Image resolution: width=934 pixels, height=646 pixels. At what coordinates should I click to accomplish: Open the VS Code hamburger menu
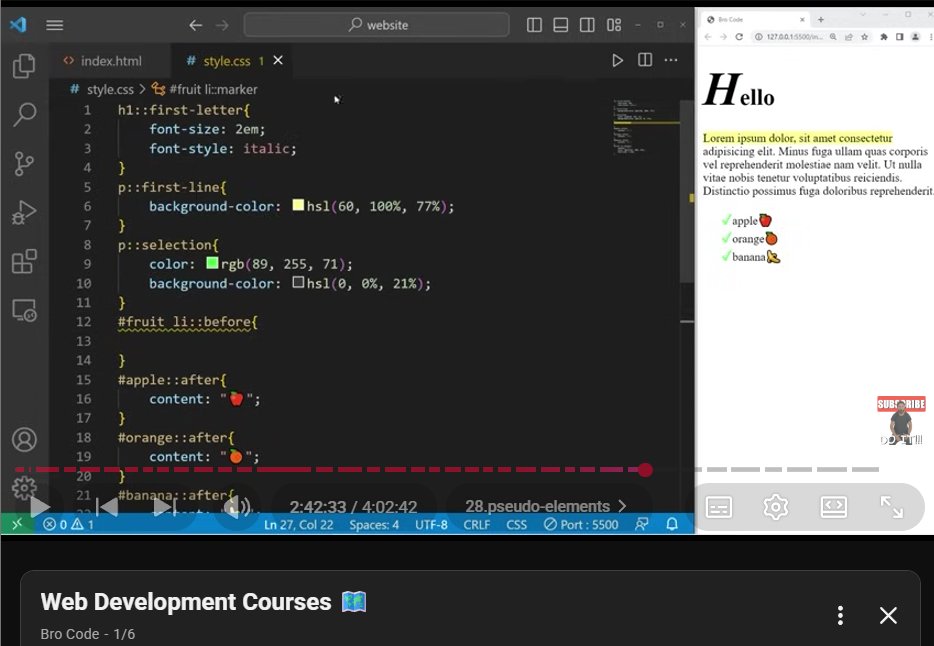click(x=54, y=25)
